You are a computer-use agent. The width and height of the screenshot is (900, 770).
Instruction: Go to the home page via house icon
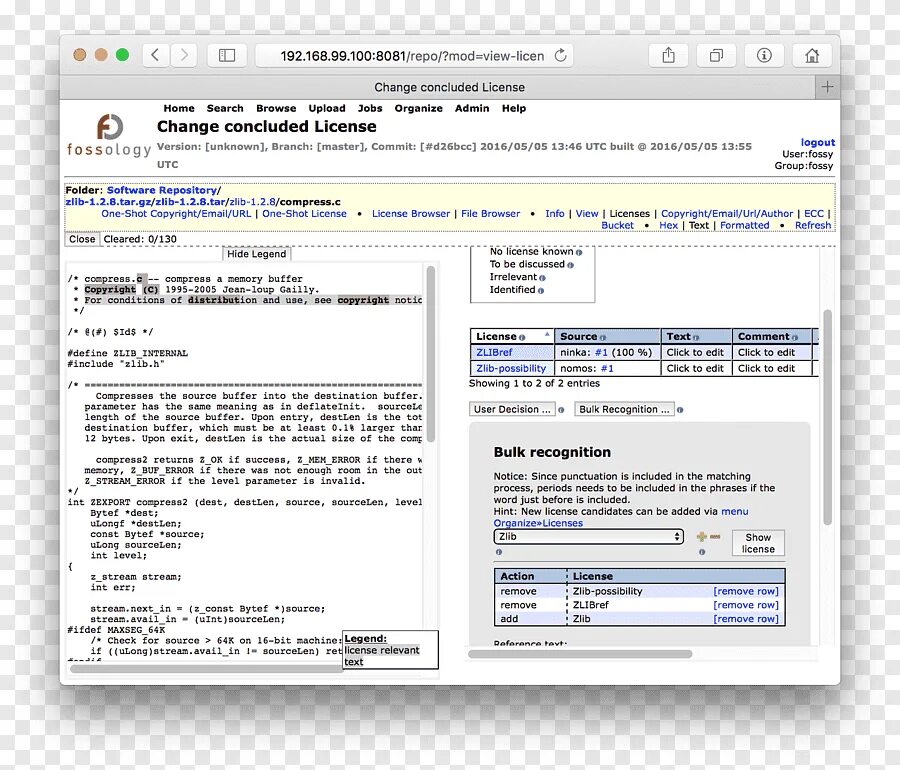(812, 55)
